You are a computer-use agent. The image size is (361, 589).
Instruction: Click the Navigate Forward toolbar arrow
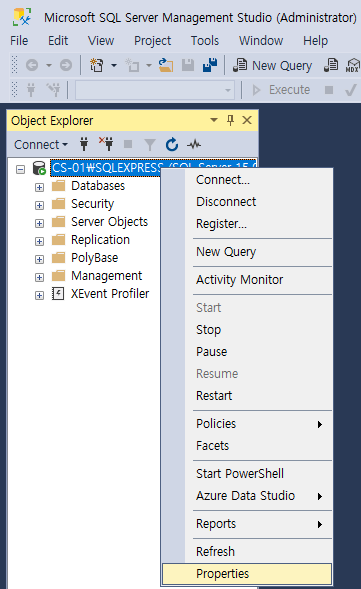tap(66, 65)
